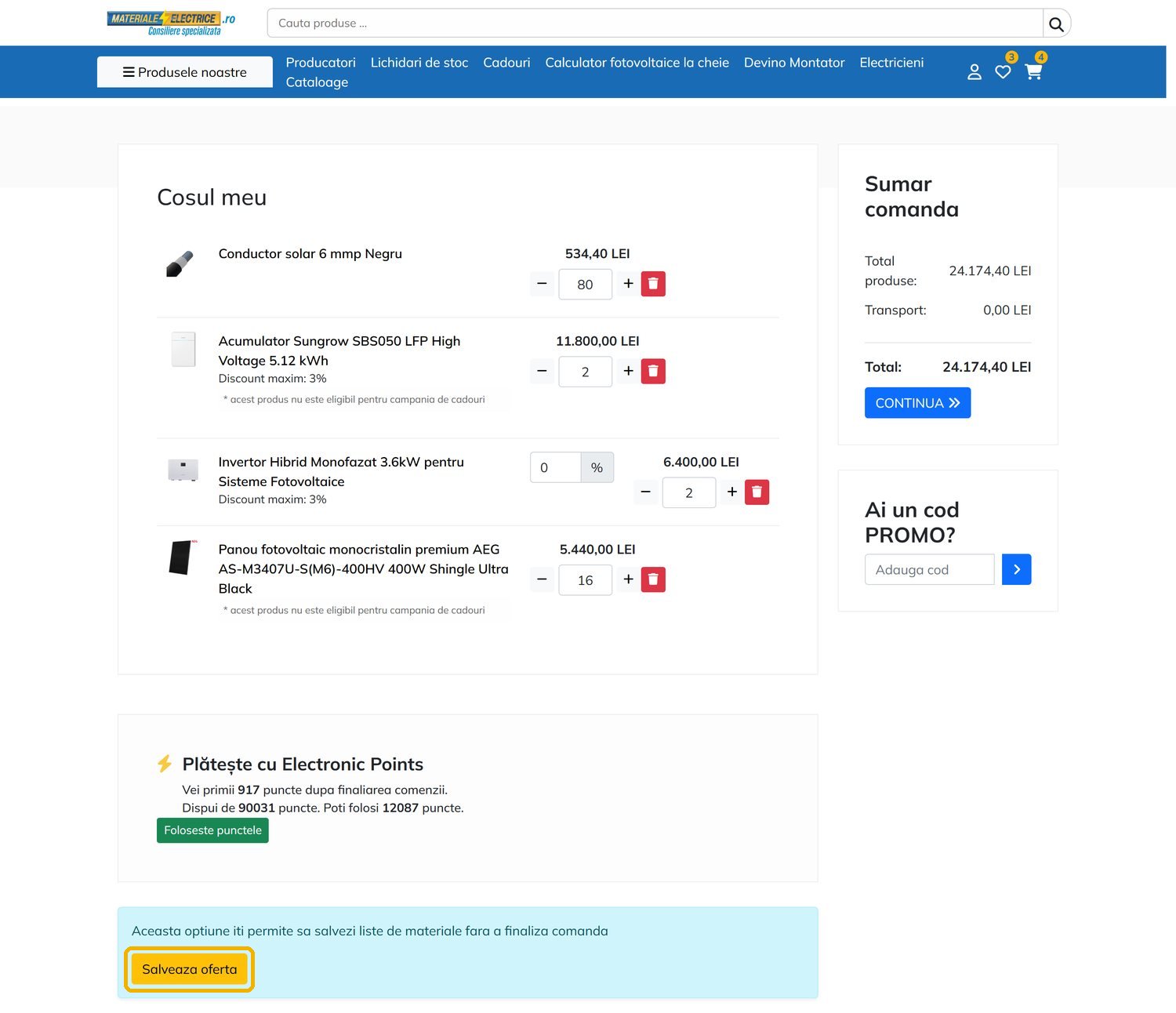Click Conductor solar cable thumbnail
The image size is (1176, 1013).
tap(180, 264)
